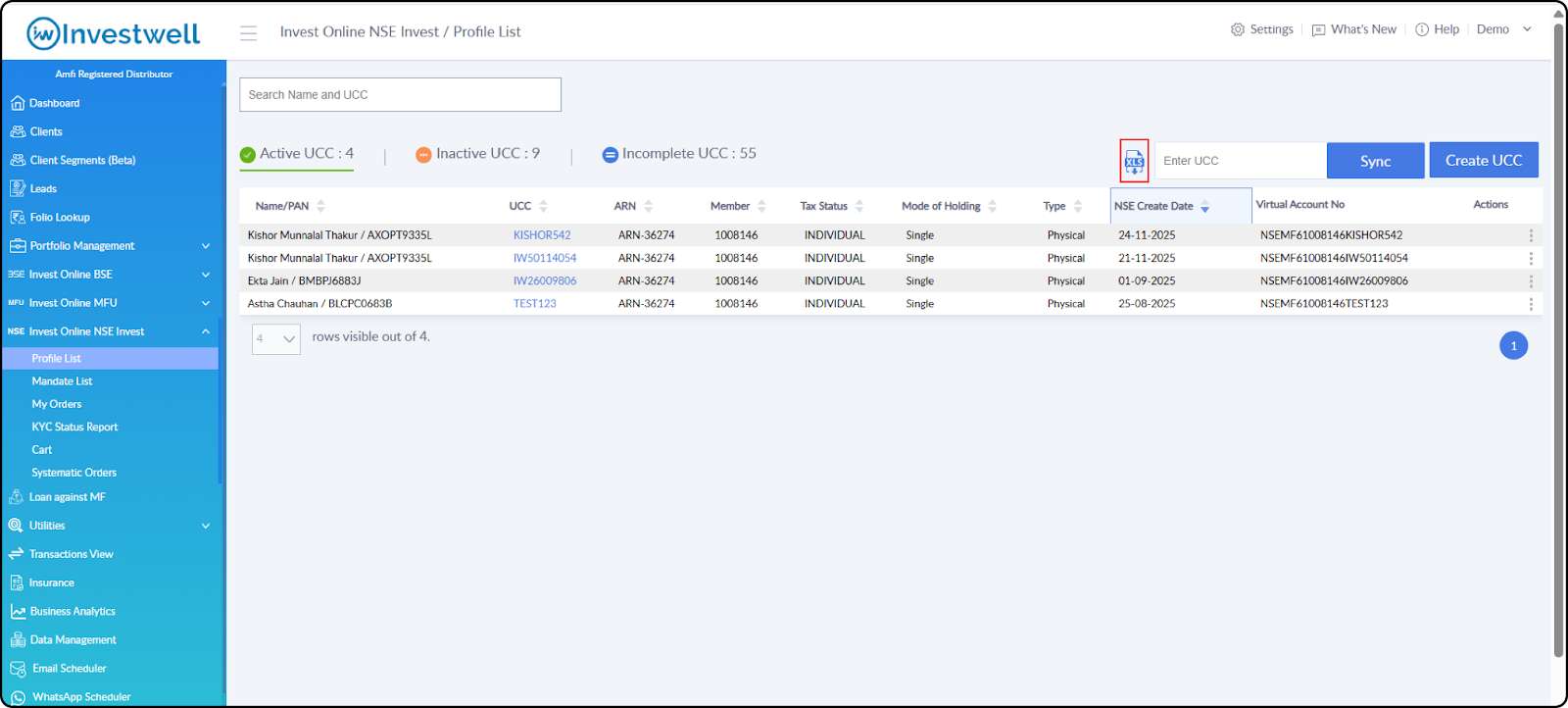Open actions menu for TEST123 row
Viewport: 1568px width, 708px height.
pyautogui.click(x=1531, y=304)
